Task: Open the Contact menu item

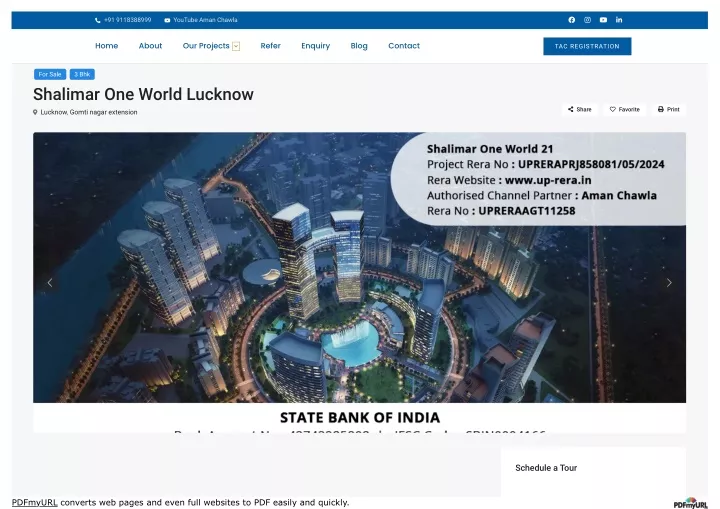Action: [404, 46]
